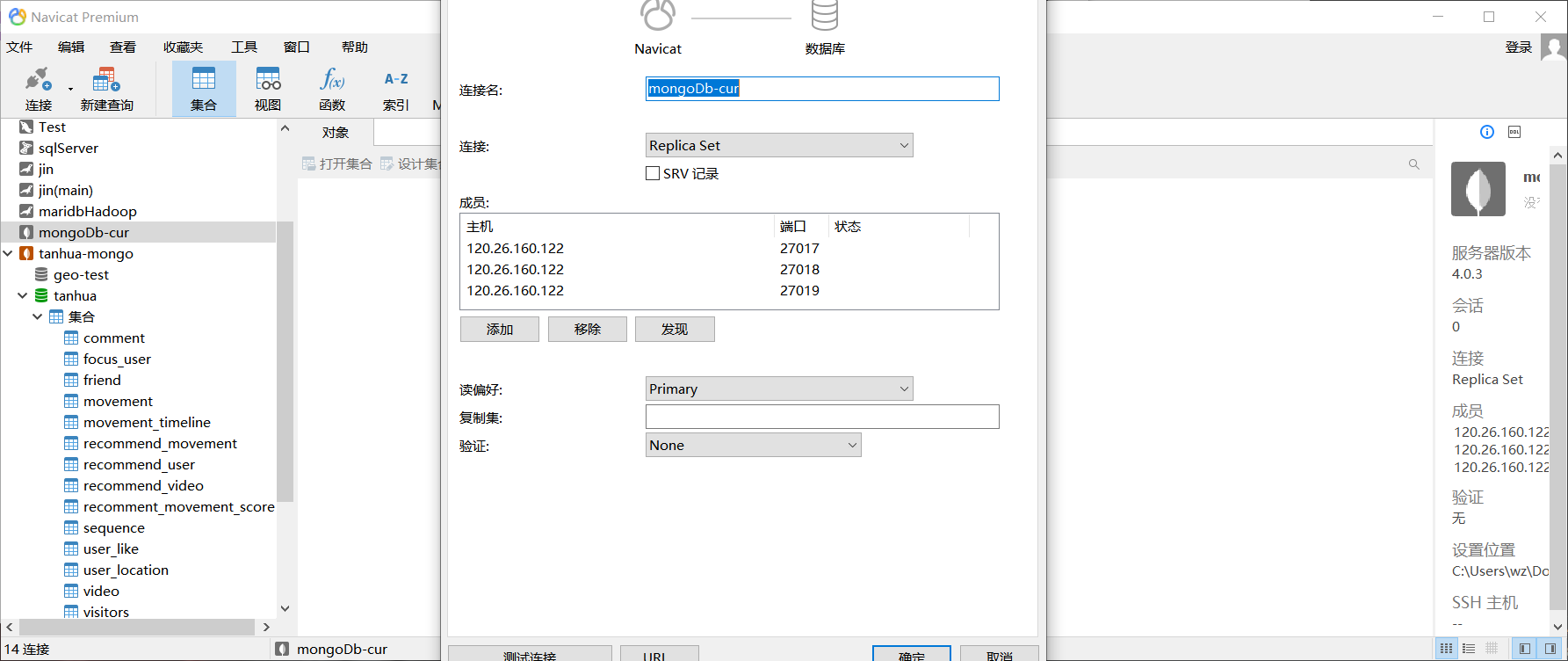This screenshot has height=661, width=1568.
Task: Toggle the right information pane button
Action: coord(1550,649)
